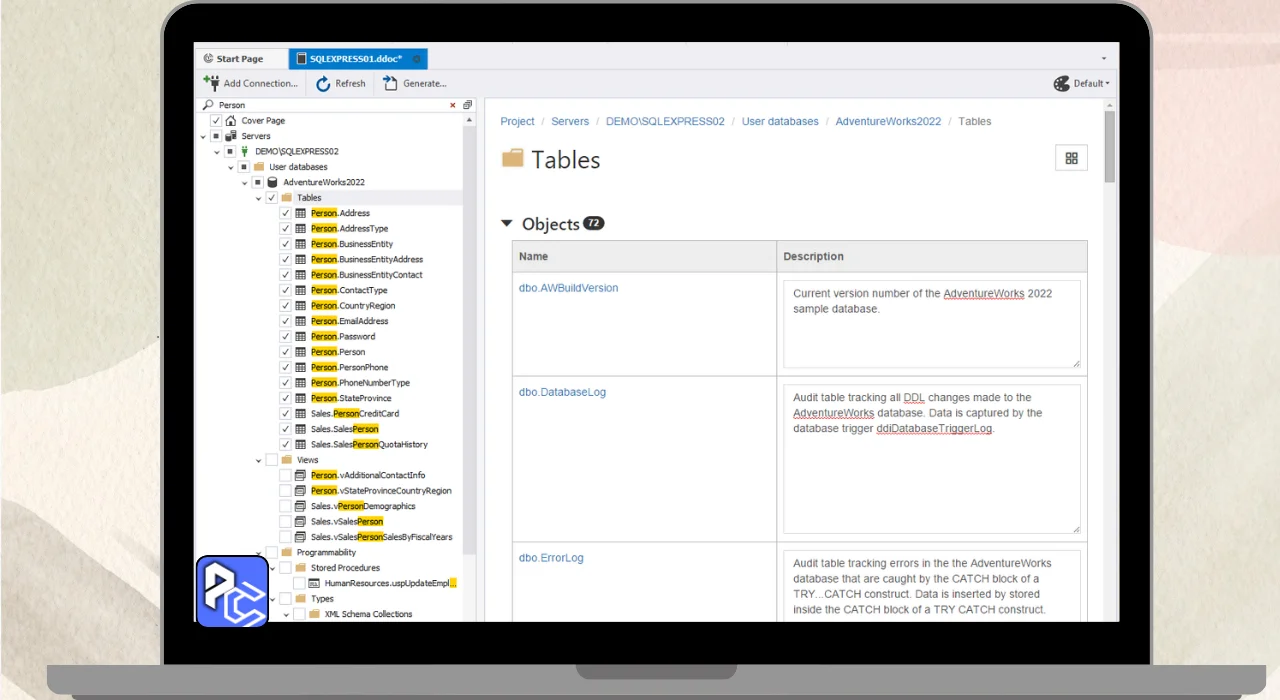Select HumanResources.uspUpdateEmpl... stored procedure row
Image resolution: width=1280 pixels, height=700 pixels.
click(390, 583)
